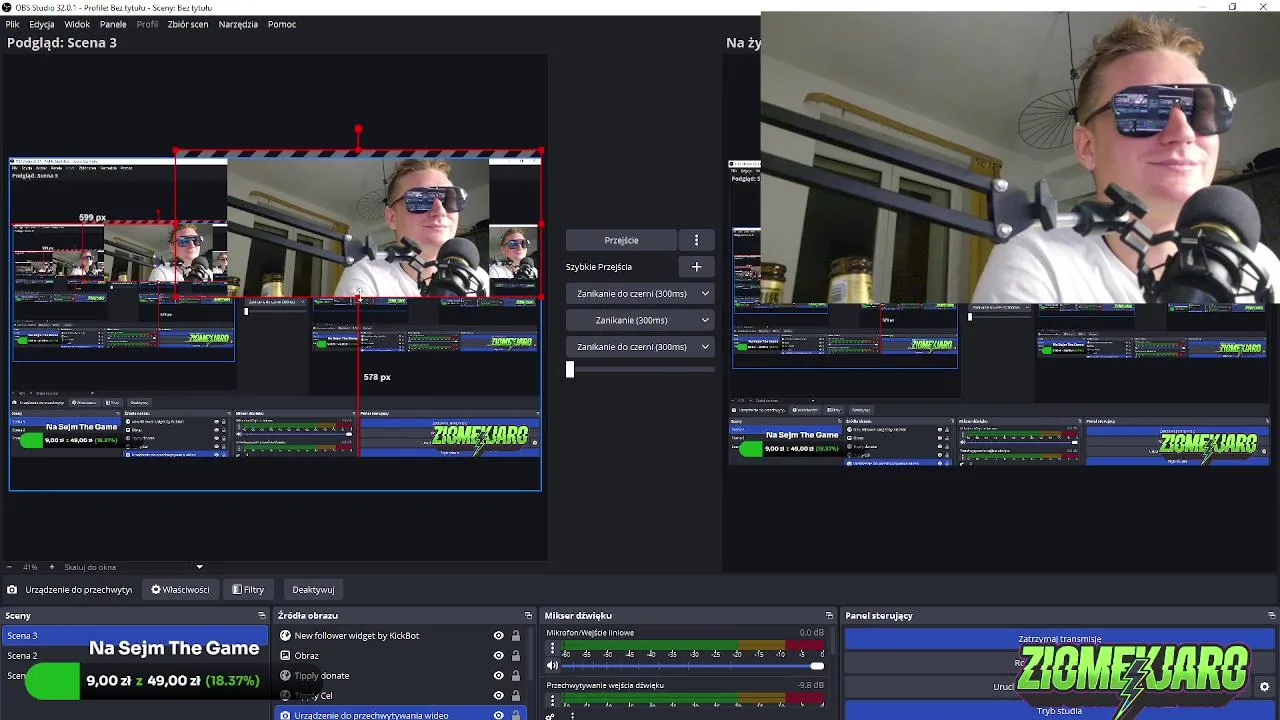Lock the New follower widget by KickBot source

point(516,636)
